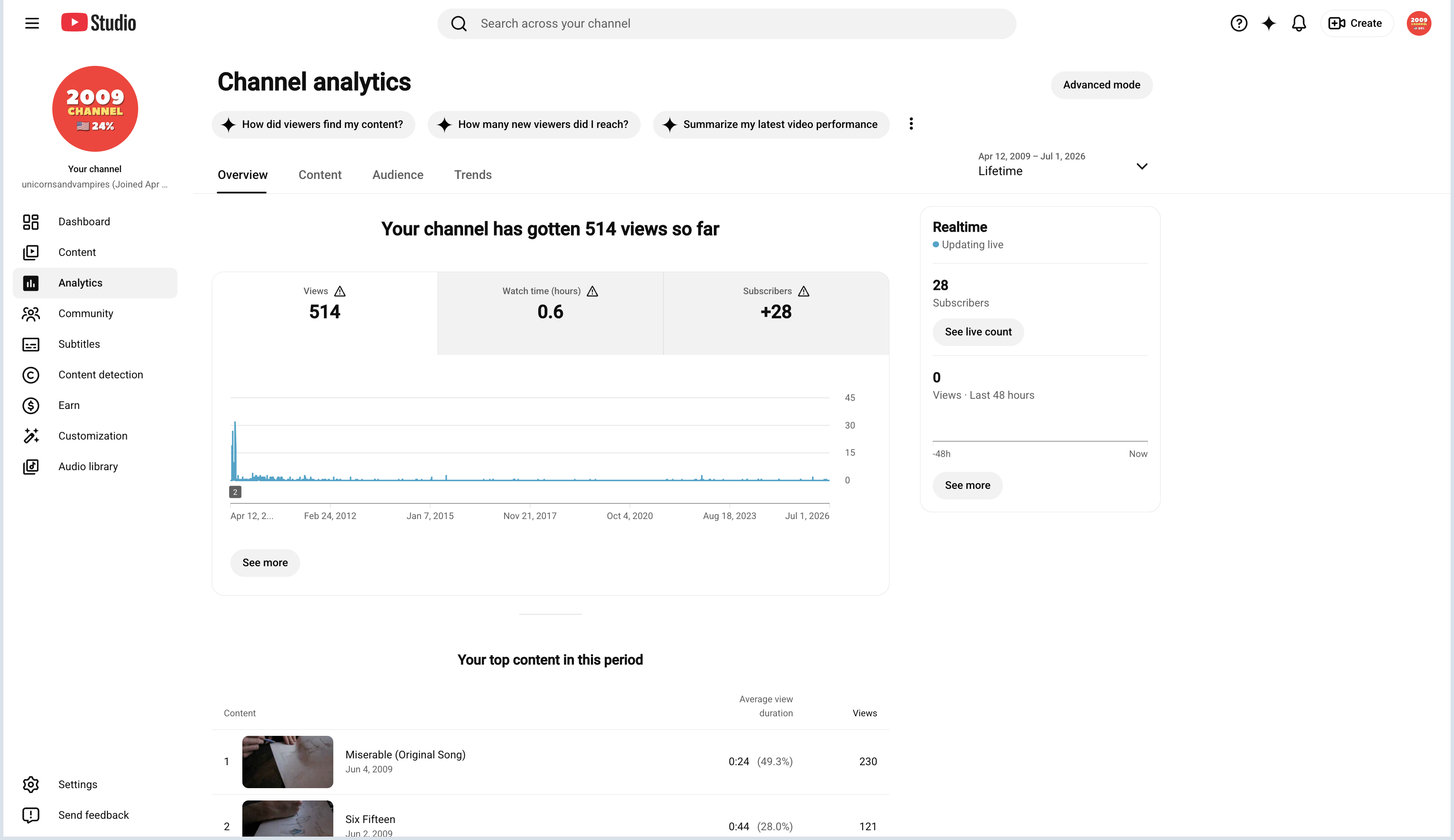Viewport: 1454px width, 840px height.
Task: Select the Watch time (hours) metric card
Action: pos(551,313)
